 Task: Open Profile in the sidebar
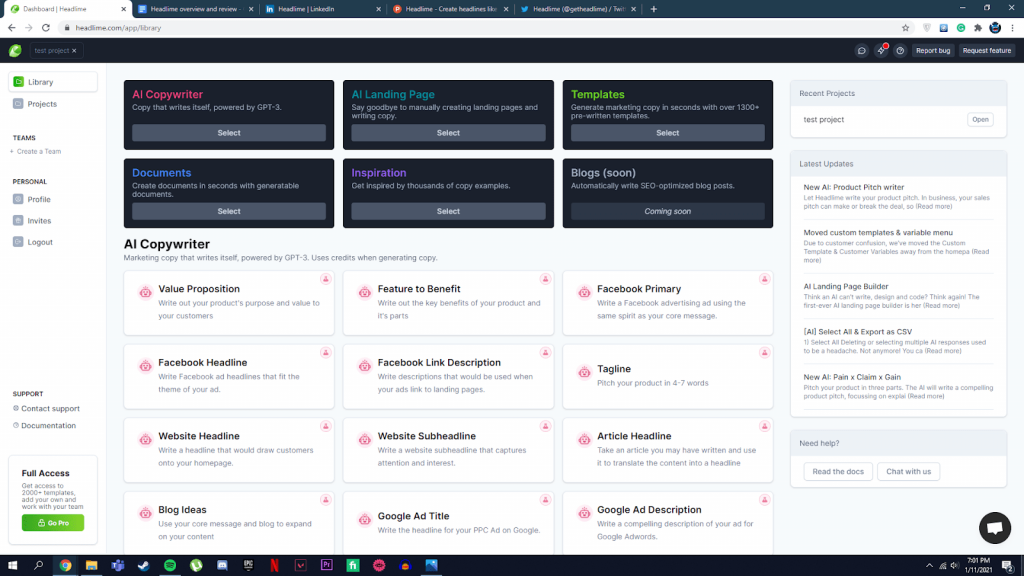tap(32, 199)
